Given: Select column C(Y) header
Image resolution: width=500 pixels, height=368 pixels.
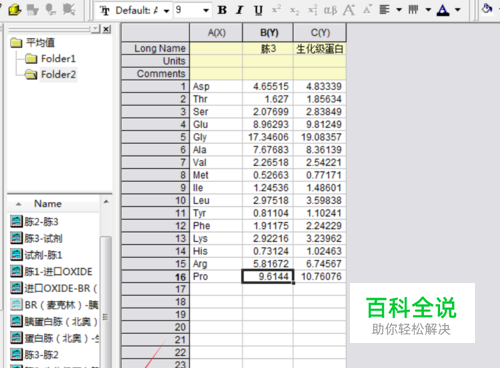Looking at the screenshot, I should point(320,32).
